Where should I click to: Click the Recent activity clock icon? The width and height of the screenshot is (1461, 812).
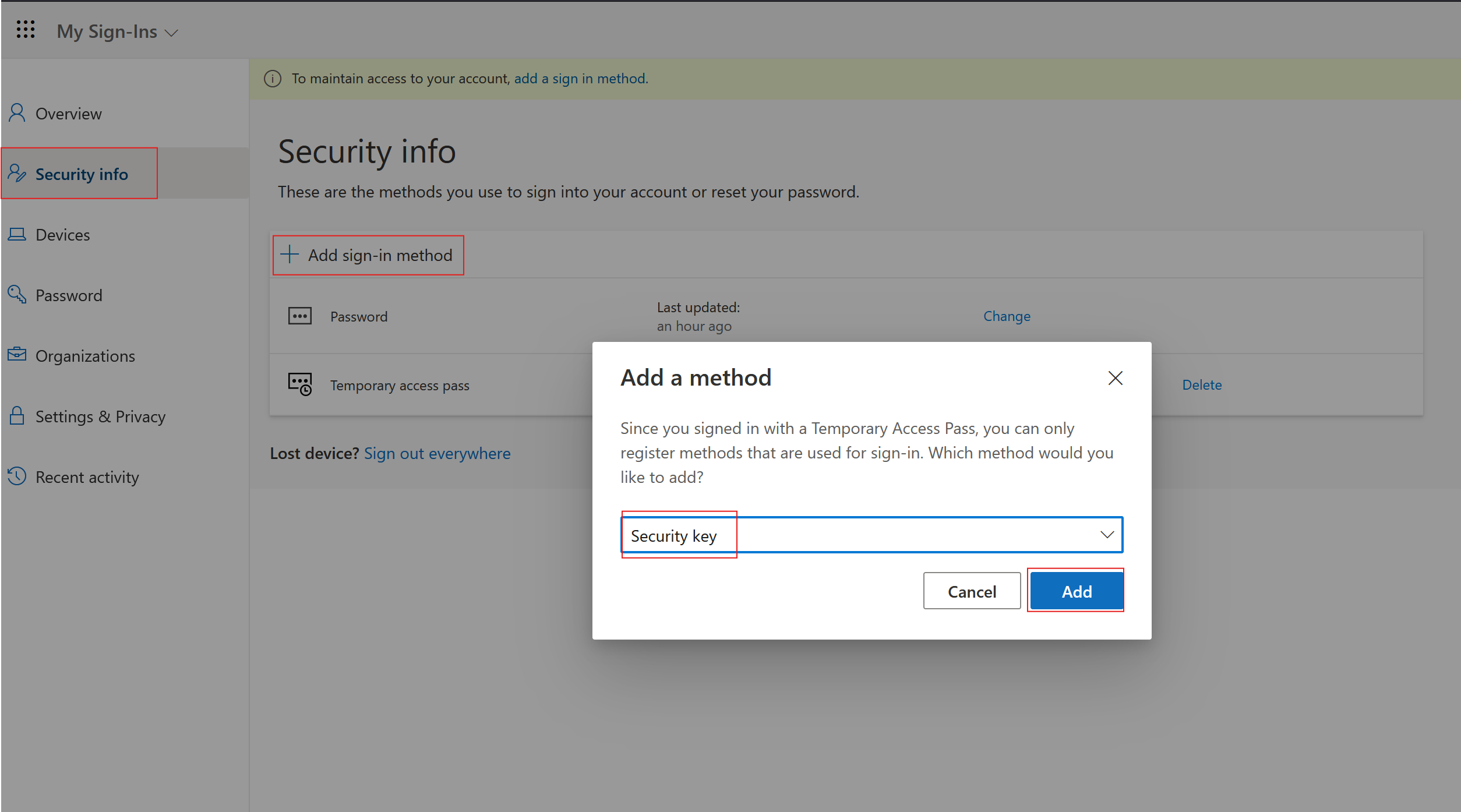[x=17, y=476]
